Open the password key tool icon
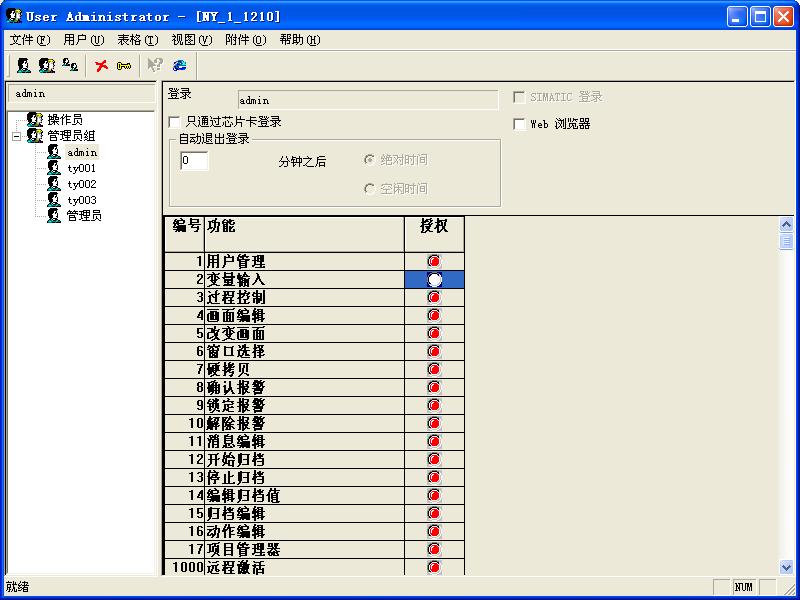800x600 pixels. [x=124, y=65]
